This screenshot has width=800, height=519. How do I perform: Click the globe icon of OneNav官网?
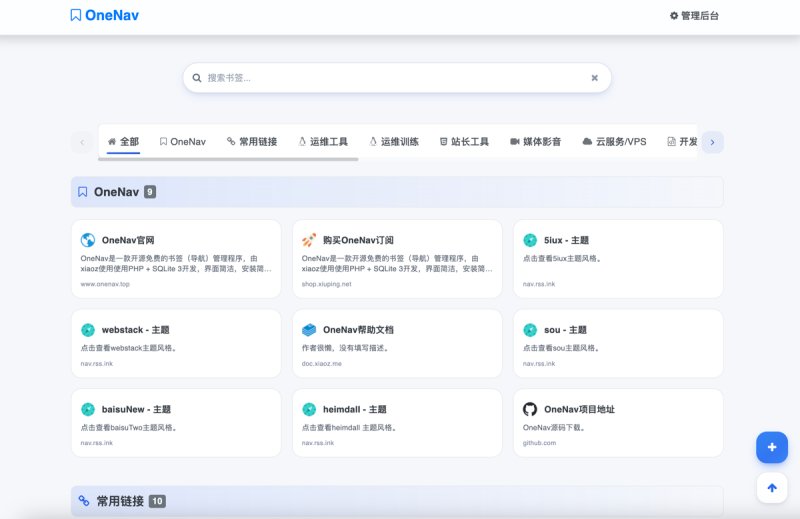click(88, 240)
